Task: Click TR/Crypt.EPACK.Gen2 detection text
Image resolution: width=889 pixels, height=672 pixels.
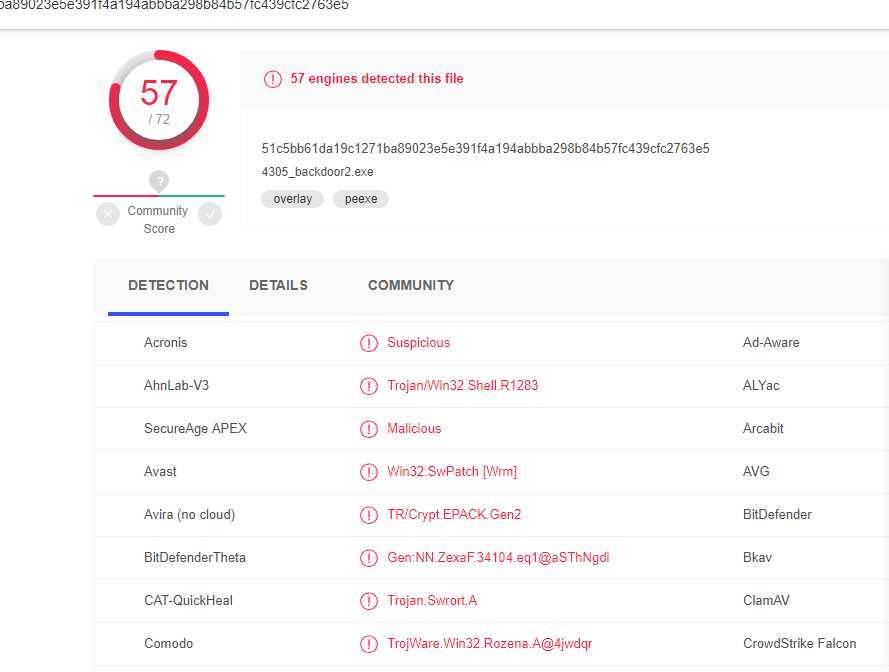Action: click(x=454, y=514)
